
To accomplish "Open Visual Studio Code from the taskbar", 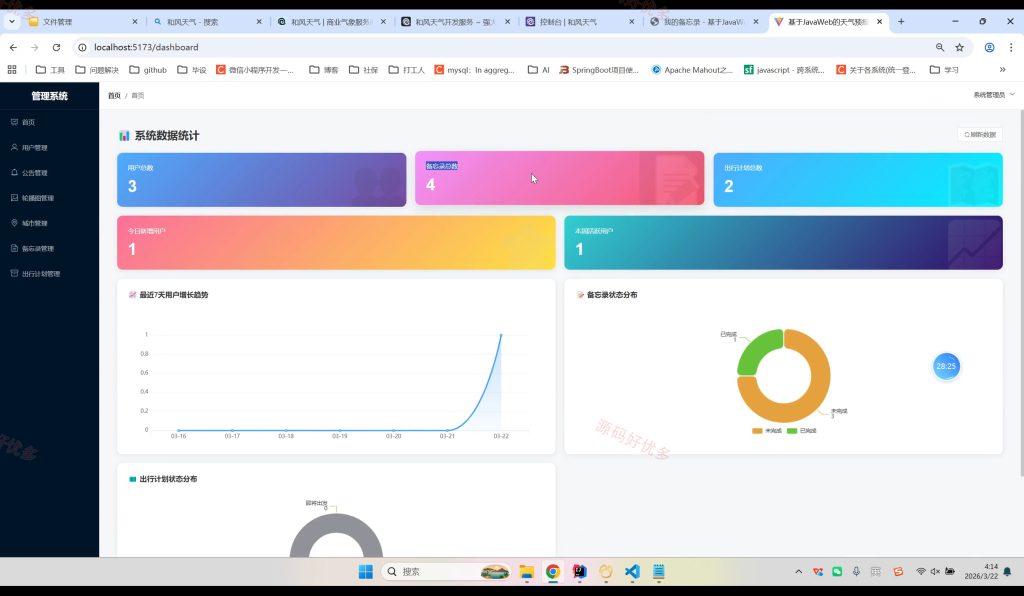I will (632, 572).
